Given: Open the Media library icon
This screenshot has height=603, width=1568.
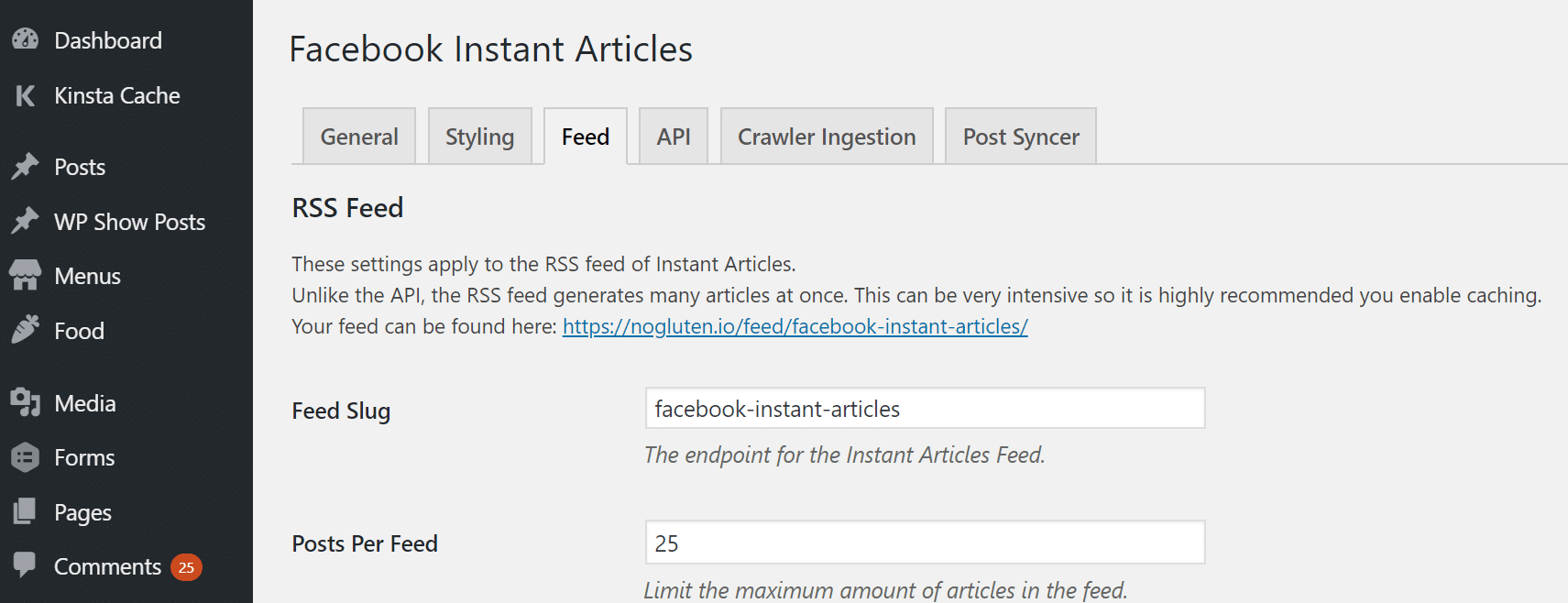Looking at the screenshot, I should [x=24, y=402].
